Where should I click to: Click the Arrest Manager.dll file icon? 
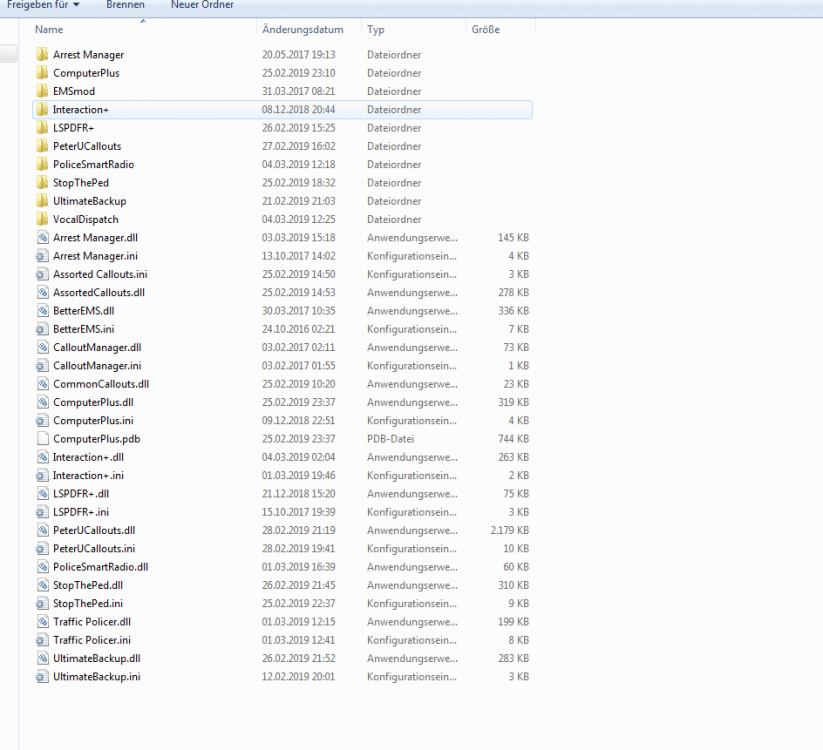coord(43,238)
